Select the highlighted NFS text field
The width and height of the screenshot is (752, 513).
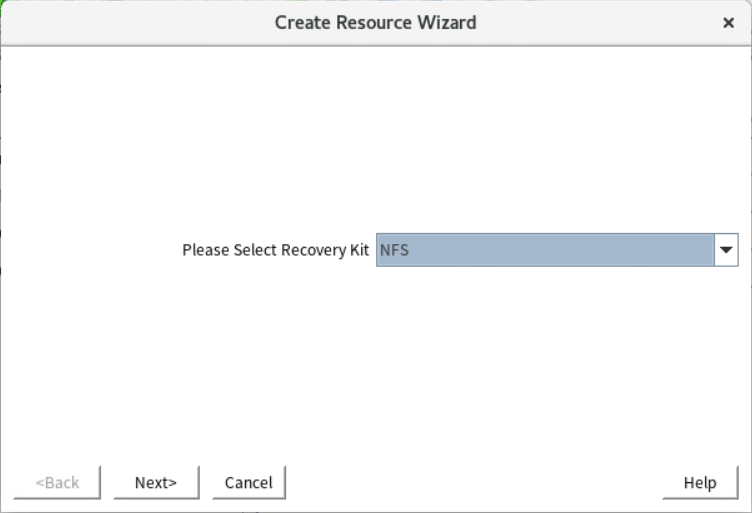click(x=545, y=250)
